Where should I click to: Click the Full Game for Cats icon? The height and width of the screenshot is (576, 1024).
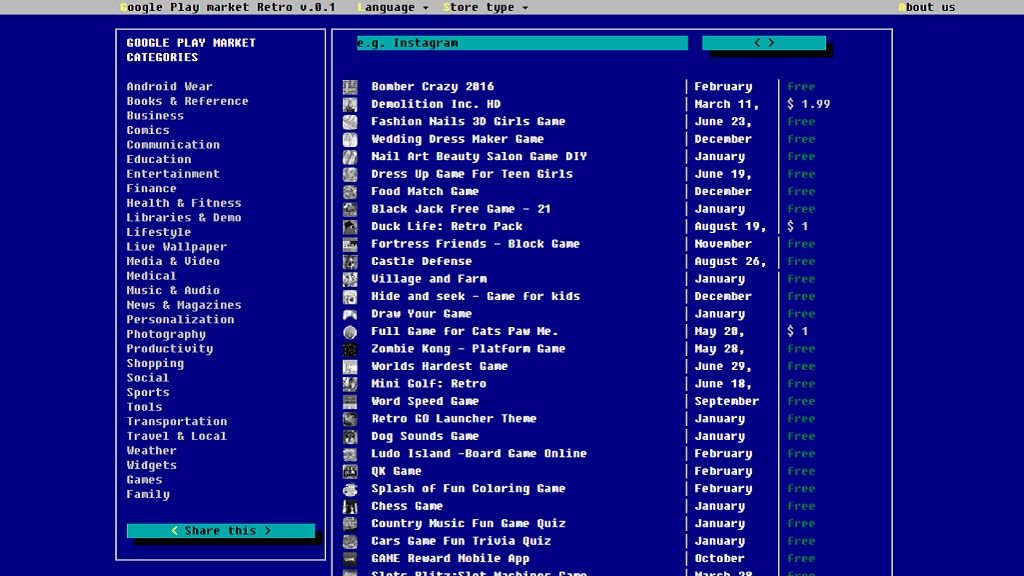pyautogui.click(x=350, y=332)
